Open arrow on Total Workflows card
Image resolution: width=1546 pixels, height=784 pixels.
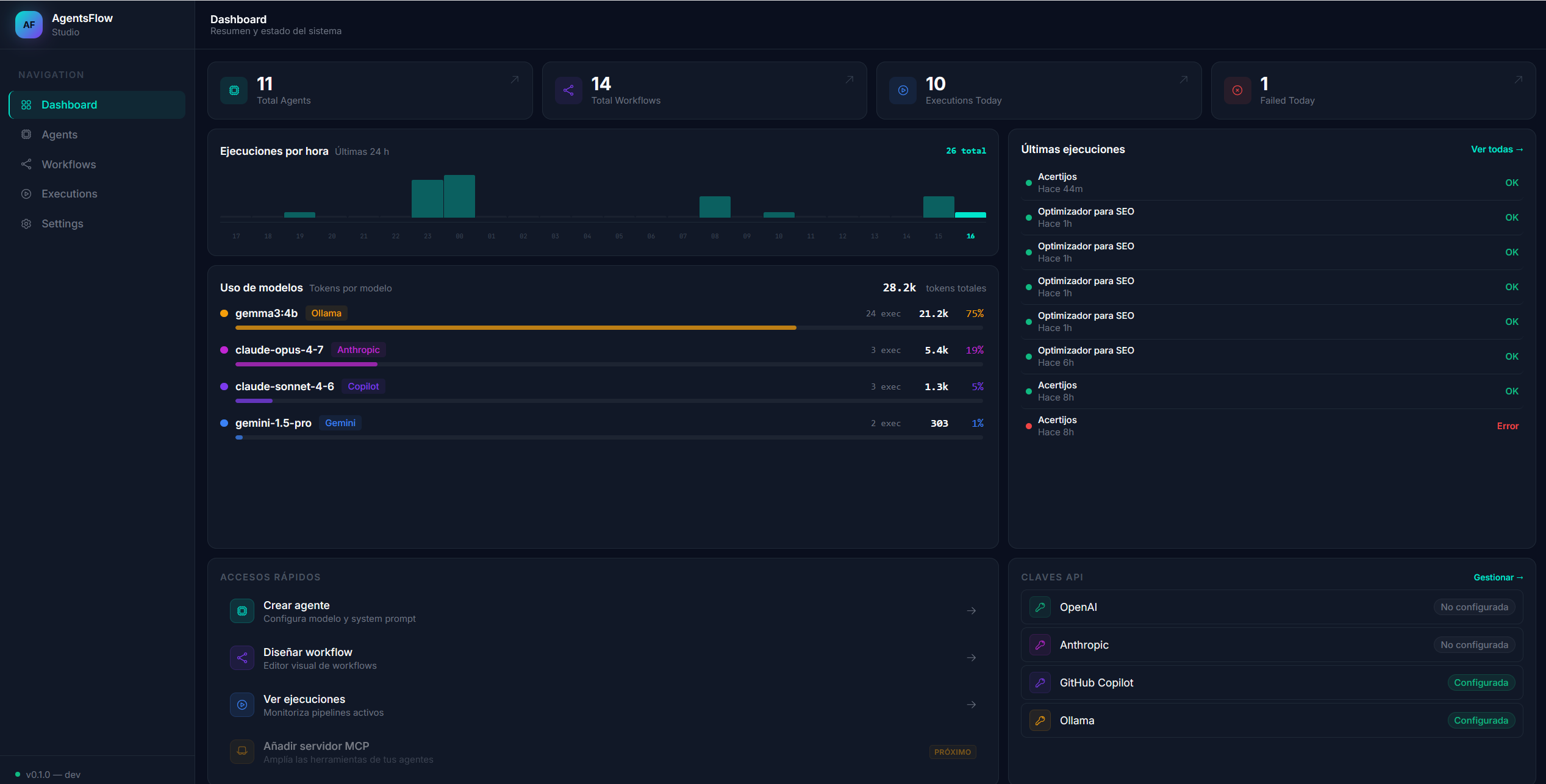pos(850,80)
